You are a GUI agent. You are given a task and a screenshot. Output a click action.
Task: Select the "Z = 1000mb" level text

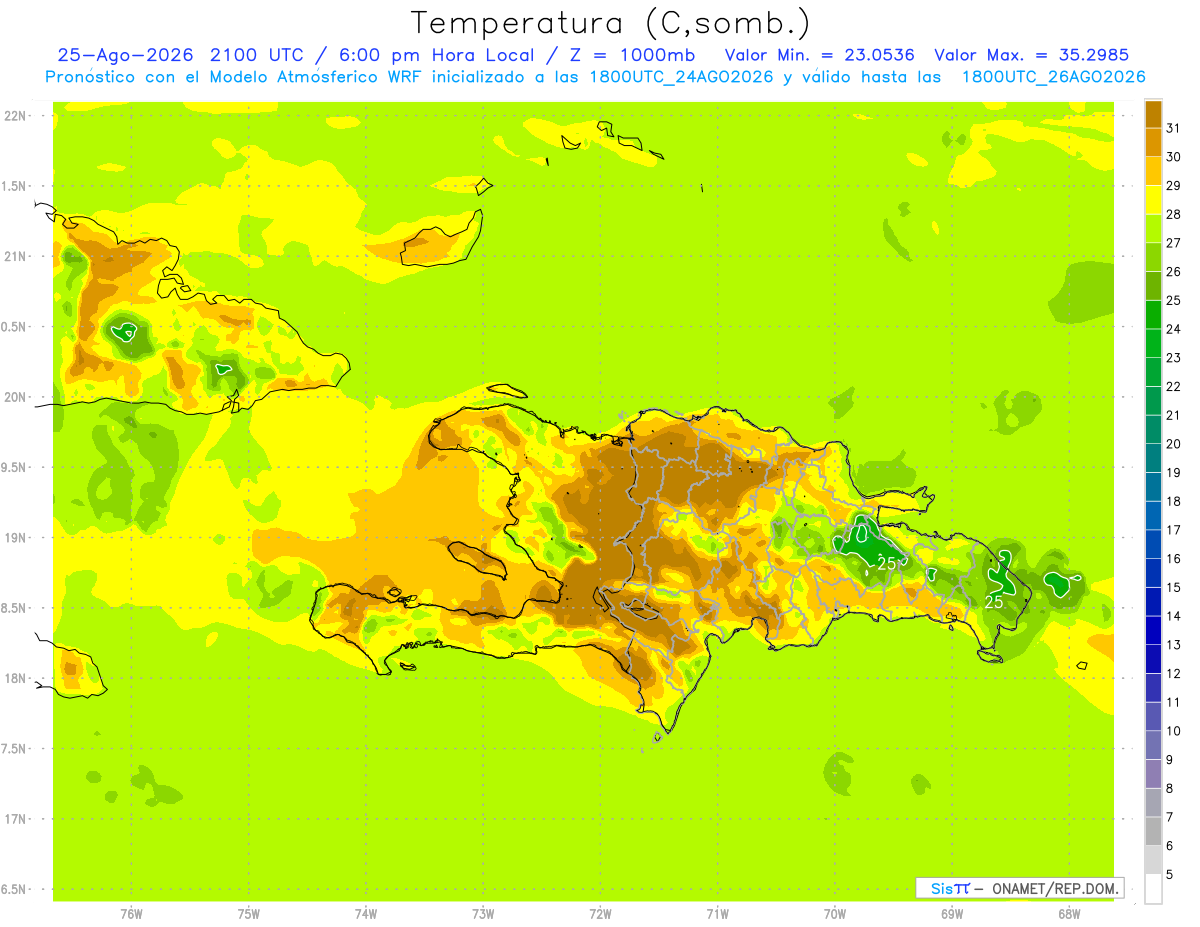point(634,55)
